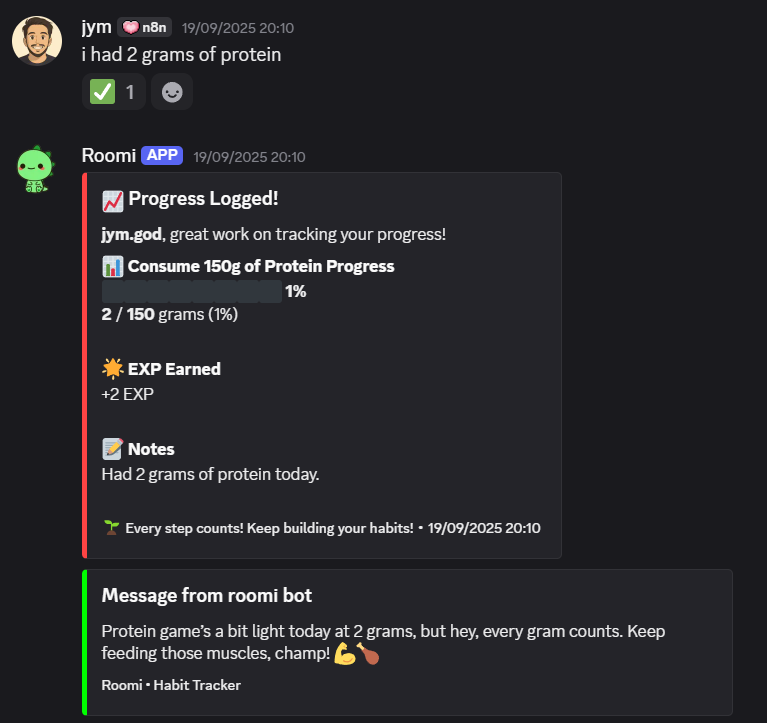Click the seedling emoji in embed footer

[x=111, y=527]
